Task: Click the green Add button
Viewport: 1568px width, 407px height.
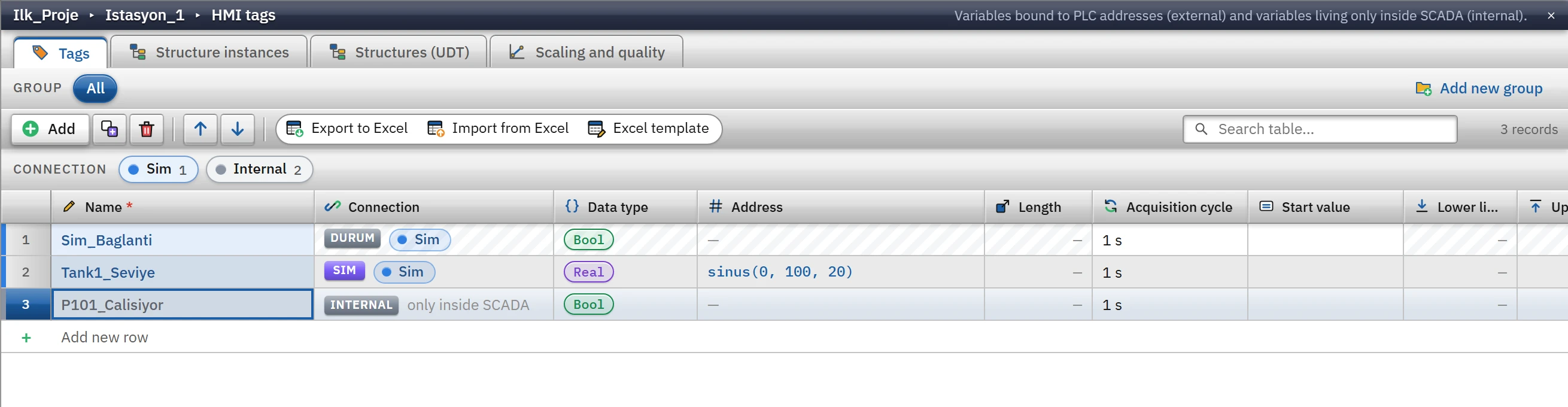Action: coord(50,129)
